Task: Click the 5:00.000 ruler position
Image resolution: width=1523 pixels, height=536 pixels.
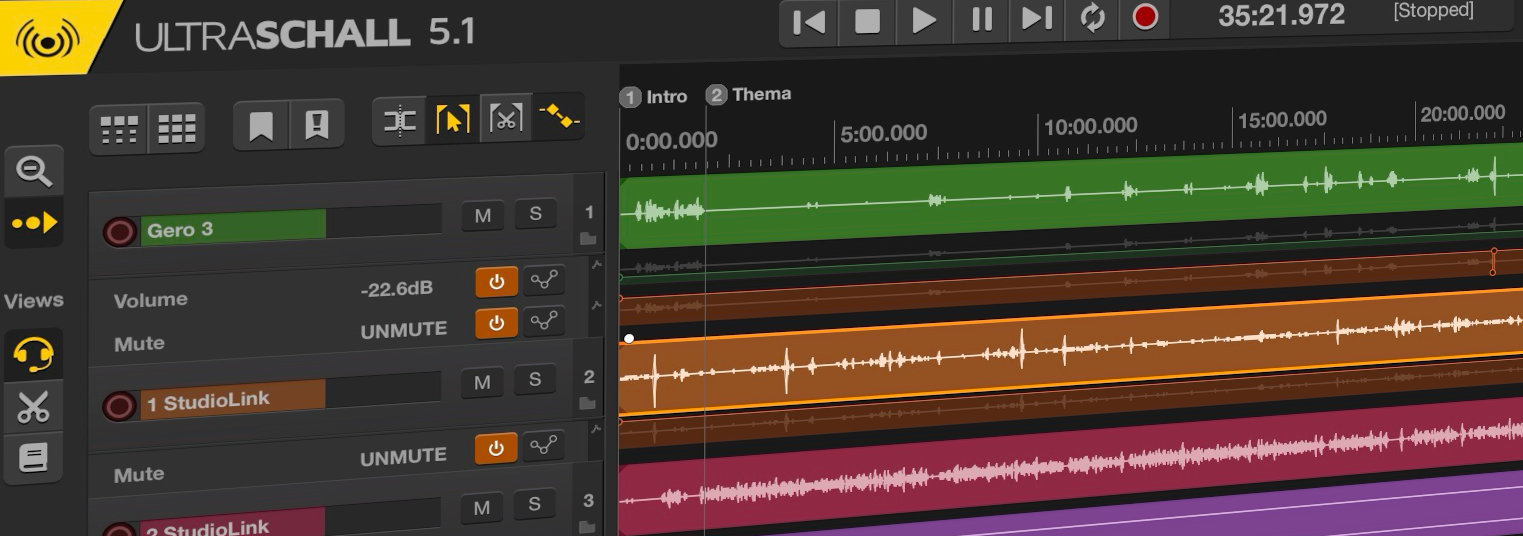Action: (x=883, y=133)
